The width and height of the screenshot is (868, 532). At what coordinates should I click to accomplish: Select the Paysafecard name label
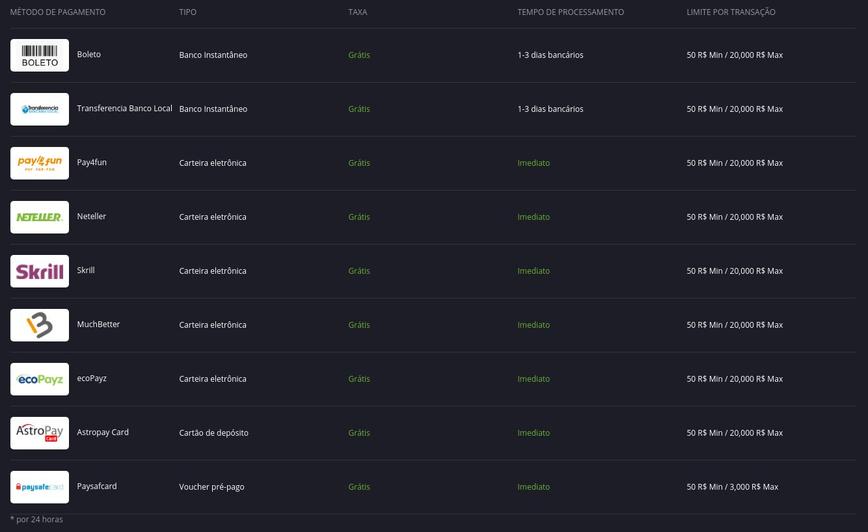pos(97,486)
